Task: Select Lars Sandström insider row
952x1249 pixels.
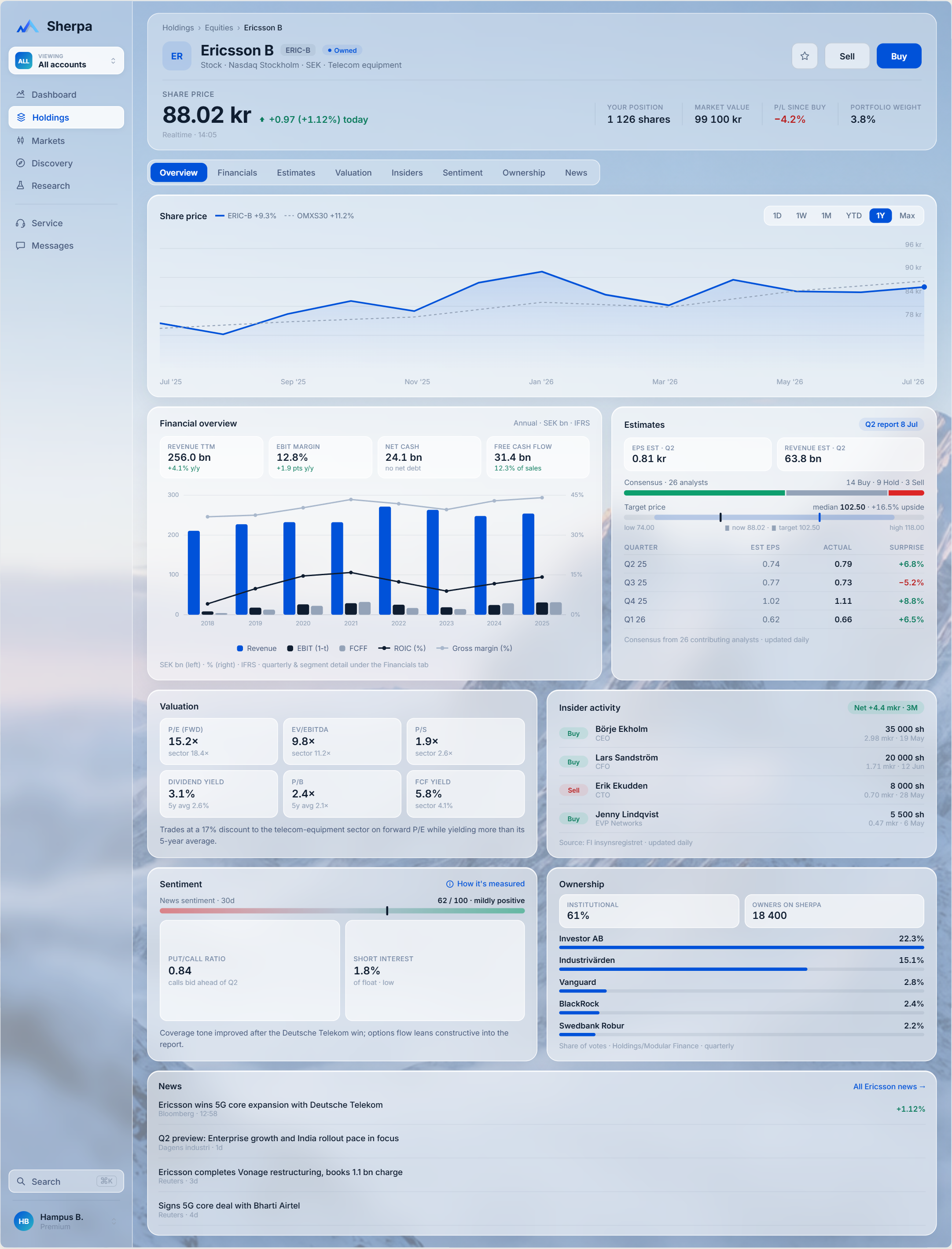Action: [x=741, y=762]
